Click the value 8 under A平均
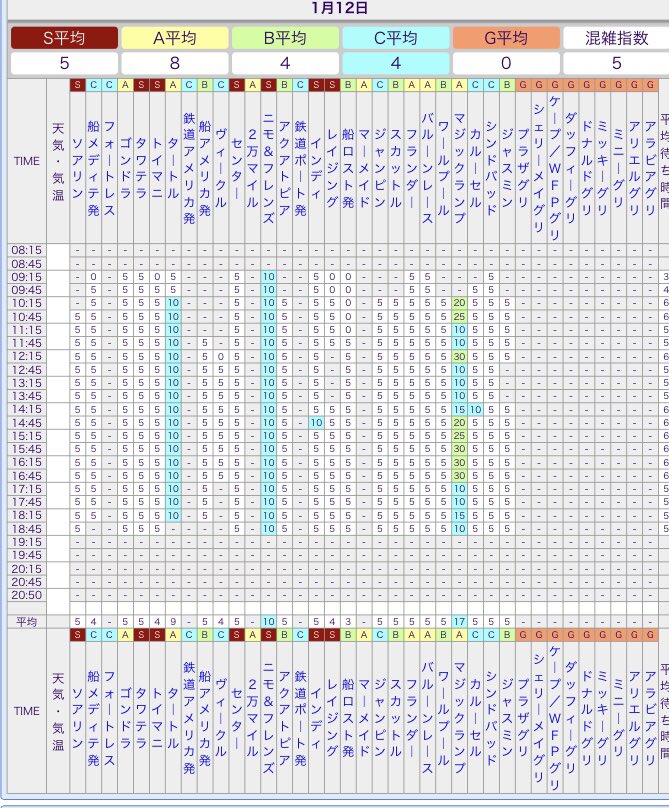 pos(175,63)
